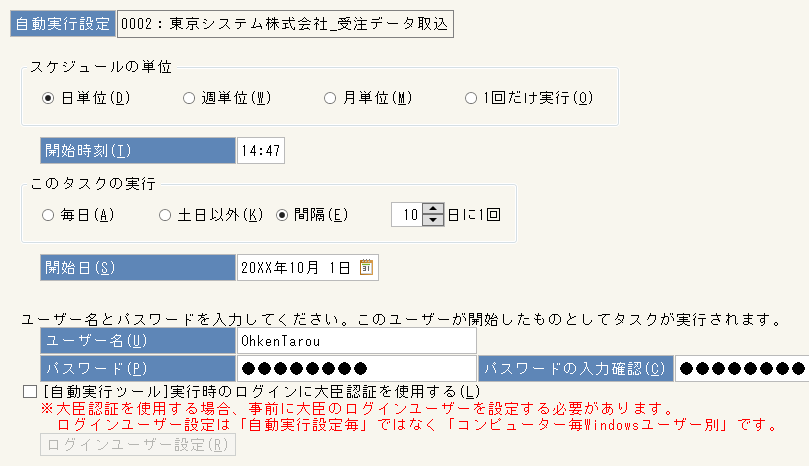The image size is (809, 466).
Task: Click the ユーザー名 field containing OhkenTarou
Action: (356, 341)
